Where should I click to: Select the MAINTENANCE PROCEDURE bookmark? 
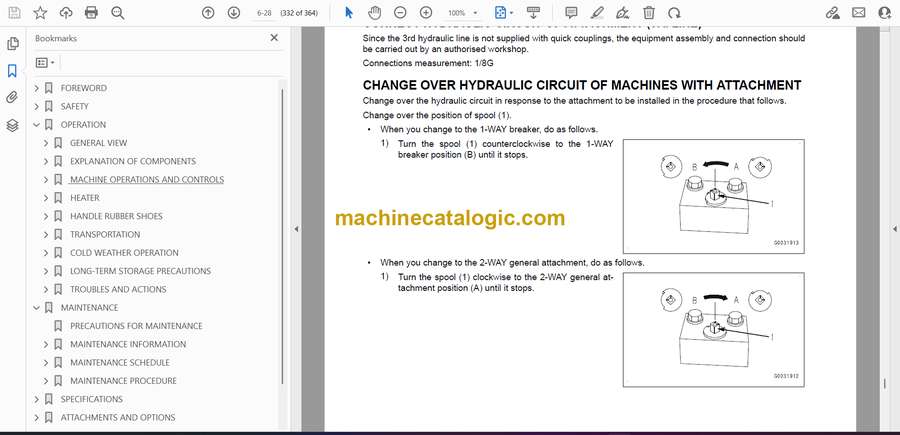click(123, 380)
